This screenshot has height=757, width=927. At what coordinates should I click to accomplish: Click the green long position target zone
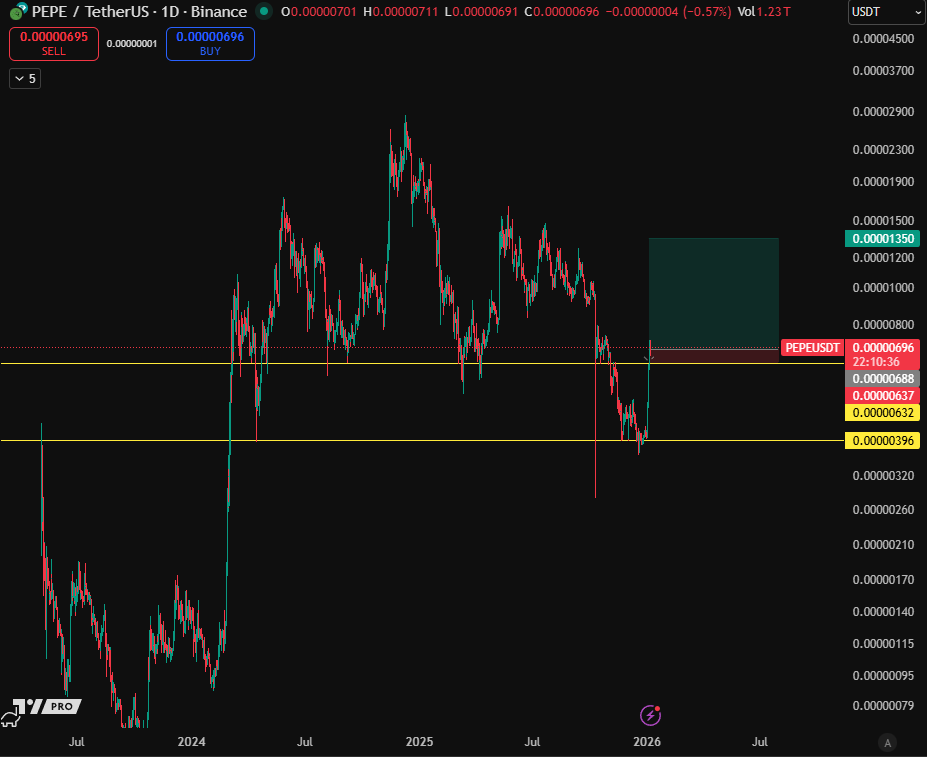[x=714, y=293]
